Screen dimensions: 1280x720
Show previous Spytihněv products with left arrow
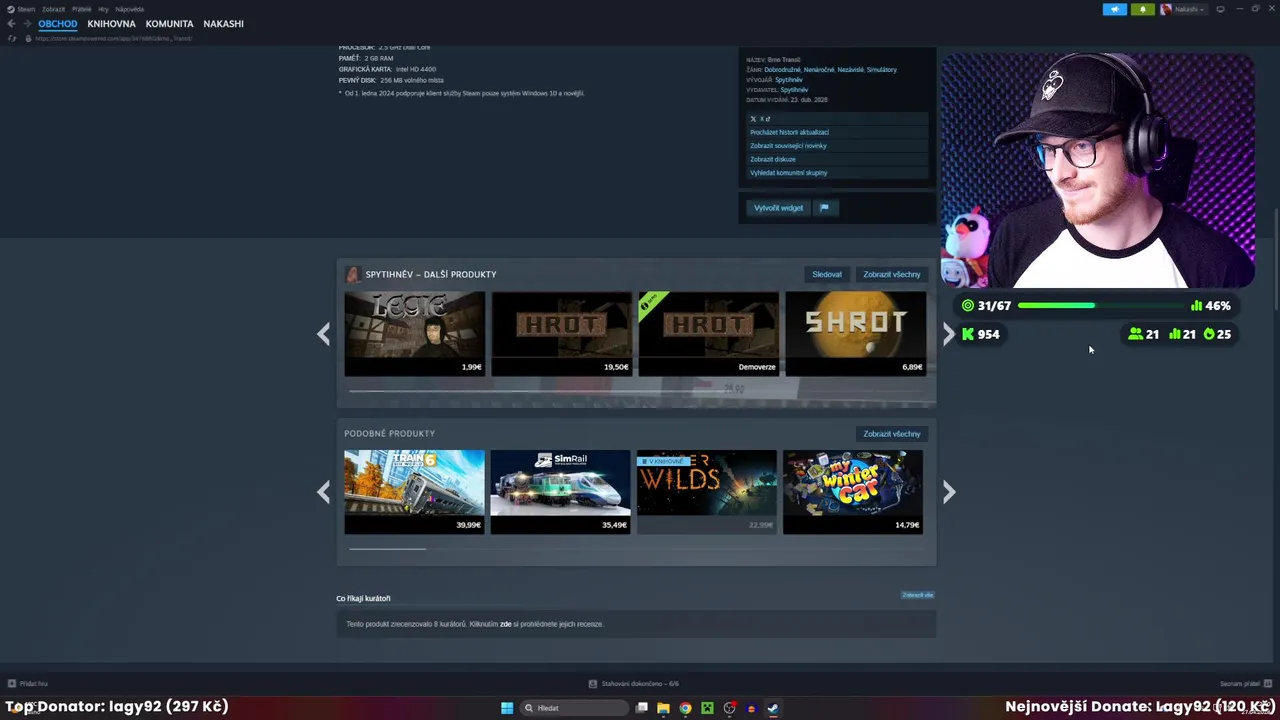pos(323,334)
